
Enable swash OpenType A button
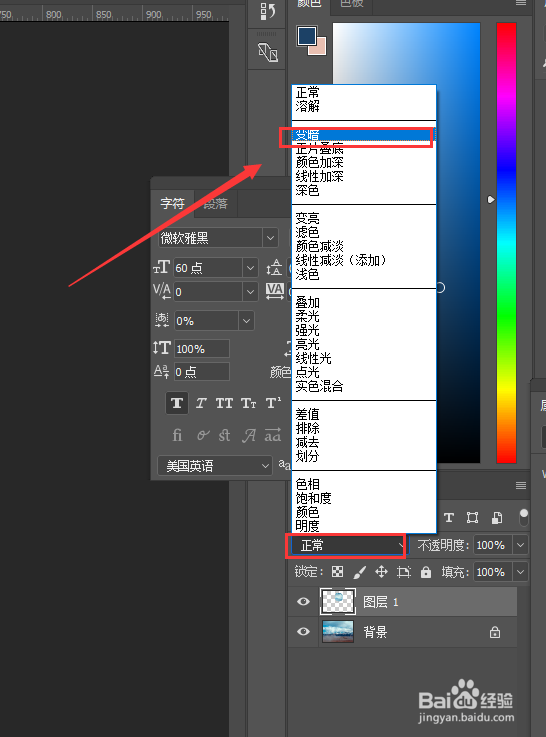pos(249,435)
